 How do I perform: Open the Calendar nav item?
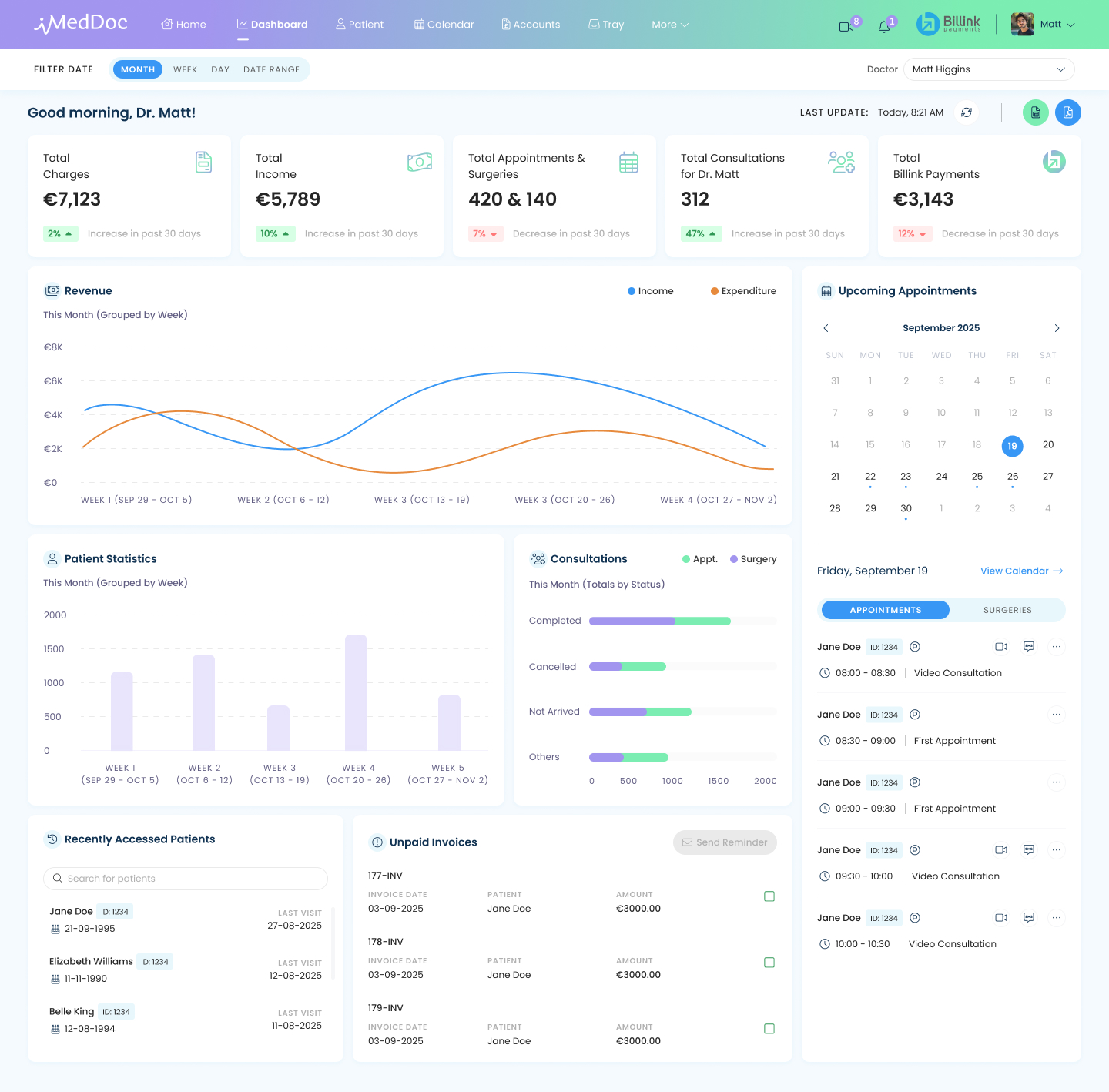click(x=444, y=25)
